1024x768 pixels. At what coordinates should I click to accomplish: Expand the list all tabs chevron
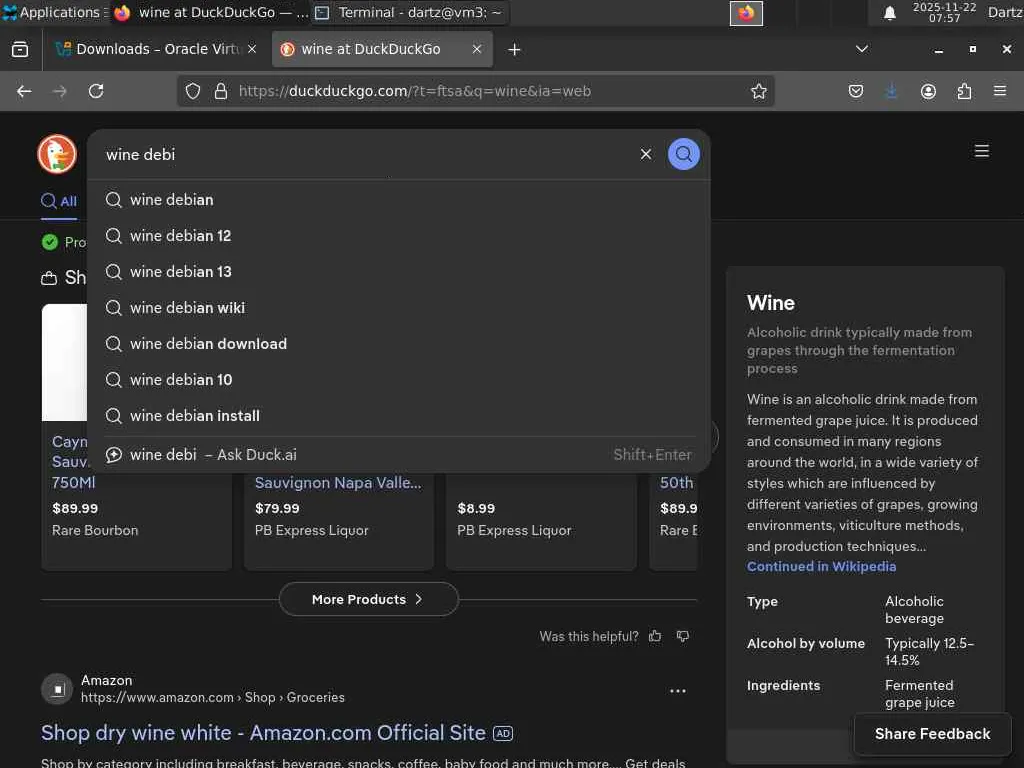click(861, 49)
